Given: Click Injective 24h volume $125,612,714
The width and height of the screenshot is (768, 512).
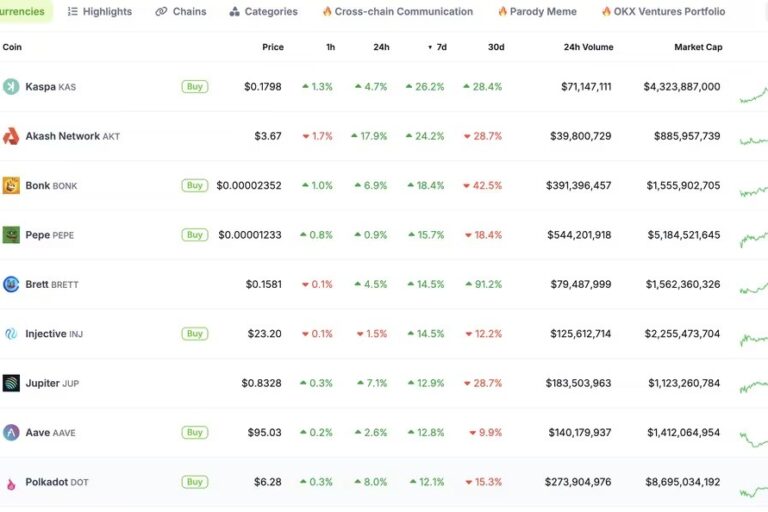Looking at the screenshot, I should [580, 334].
